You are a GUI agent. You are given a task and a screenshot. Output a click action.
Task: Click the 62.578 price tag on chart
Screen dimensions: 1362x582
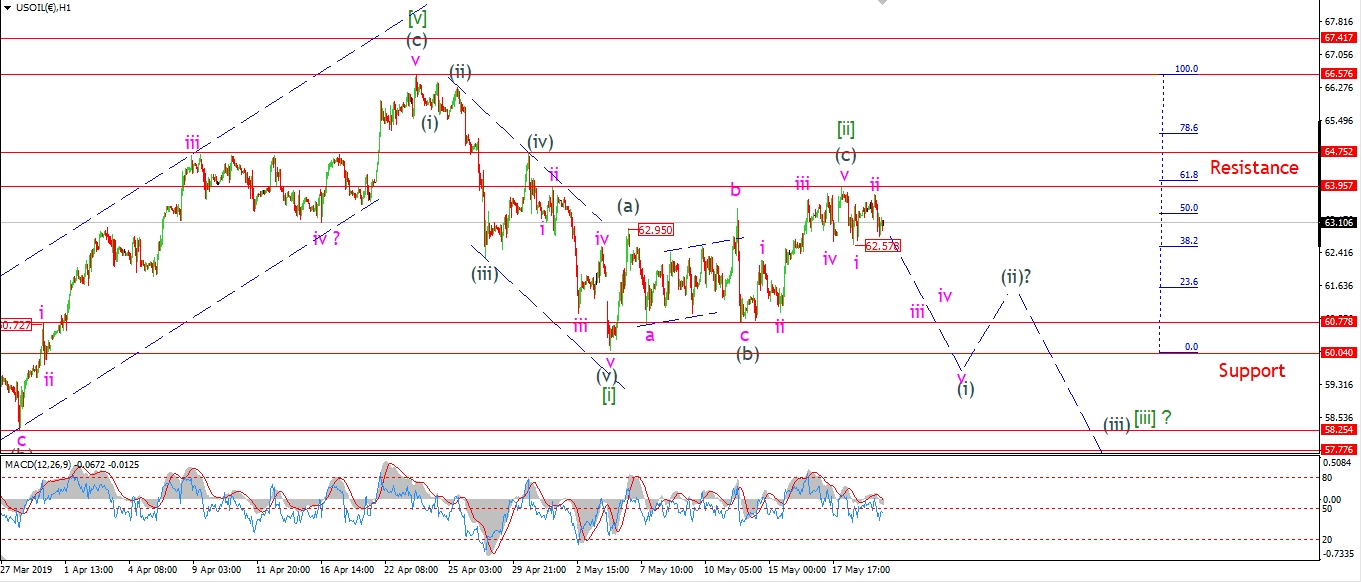(x=882, y=246)
